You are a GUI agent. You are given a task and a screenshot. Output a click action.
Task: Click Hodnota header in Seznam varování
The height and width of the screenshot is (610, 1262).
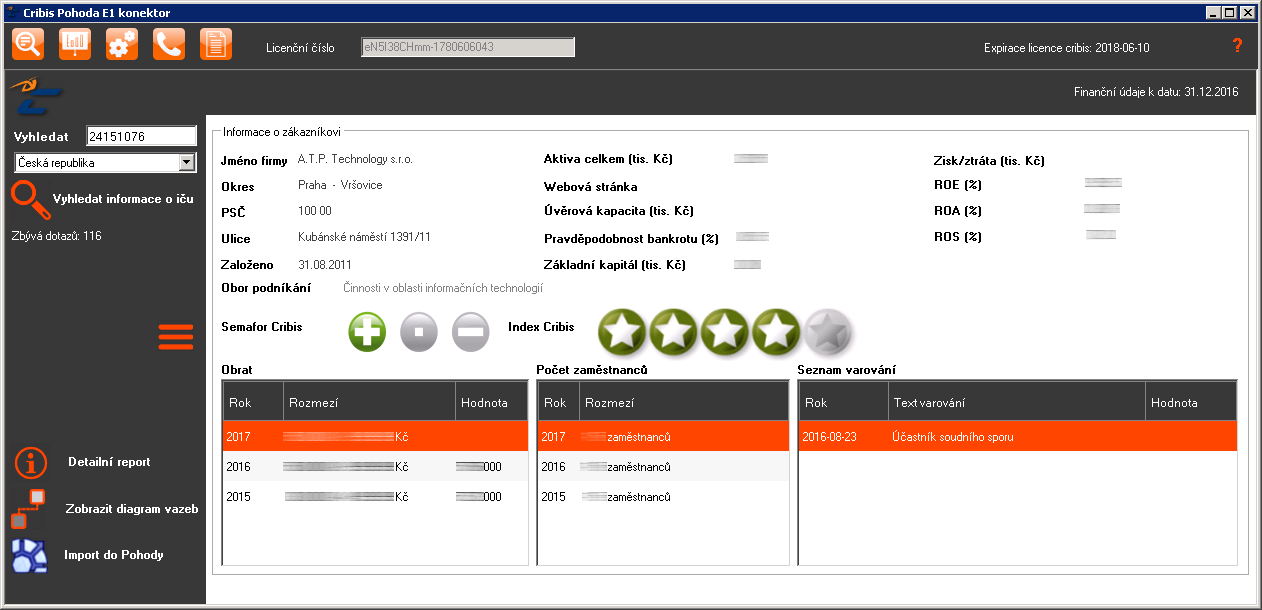1191,403
